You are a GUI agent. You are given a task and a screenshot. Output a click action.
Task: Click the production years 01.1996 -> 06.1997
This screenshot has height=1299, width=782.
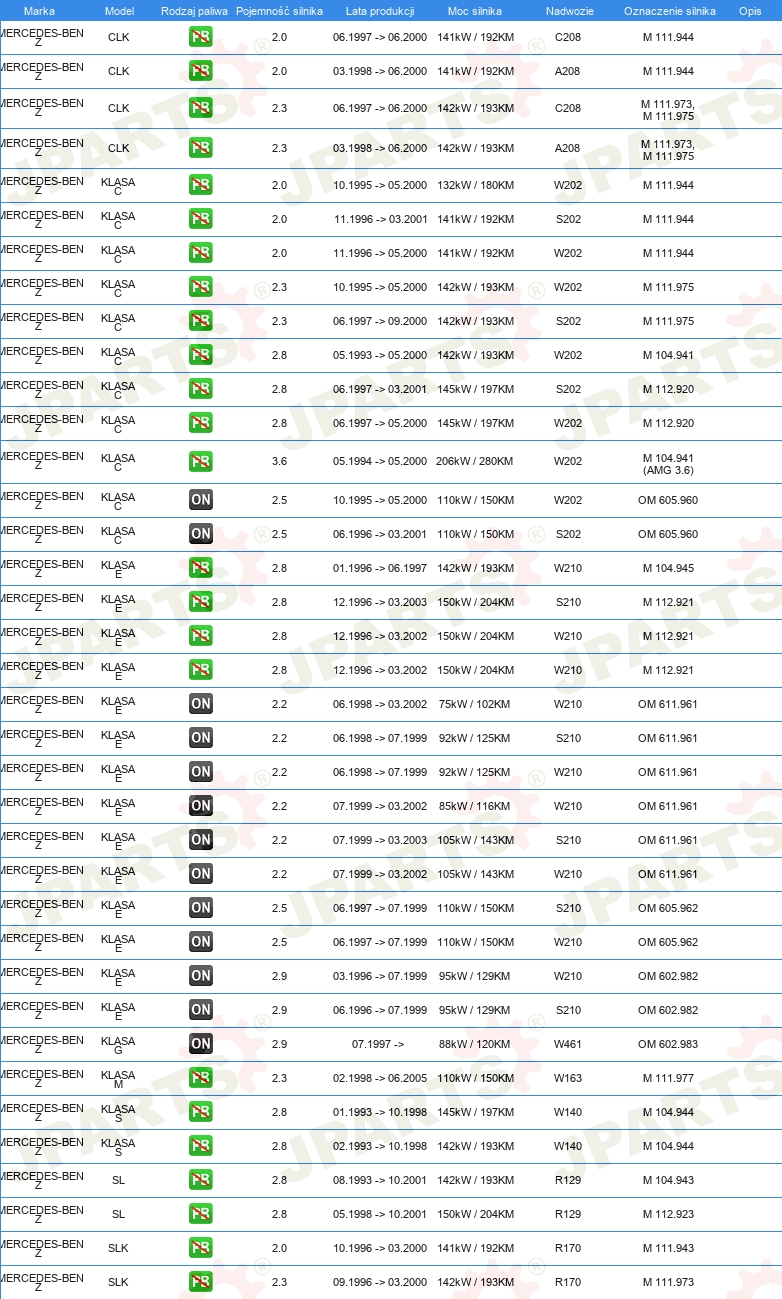coord(380,569)
